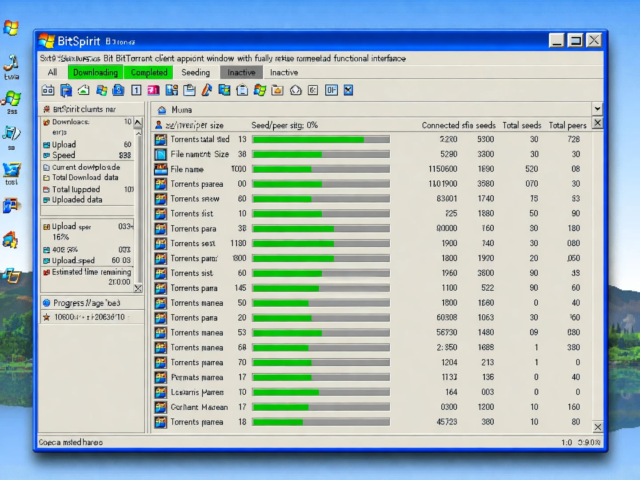
Task: Select 'Torrents sist' row with size 60
Action: click(x=371, y=273)
